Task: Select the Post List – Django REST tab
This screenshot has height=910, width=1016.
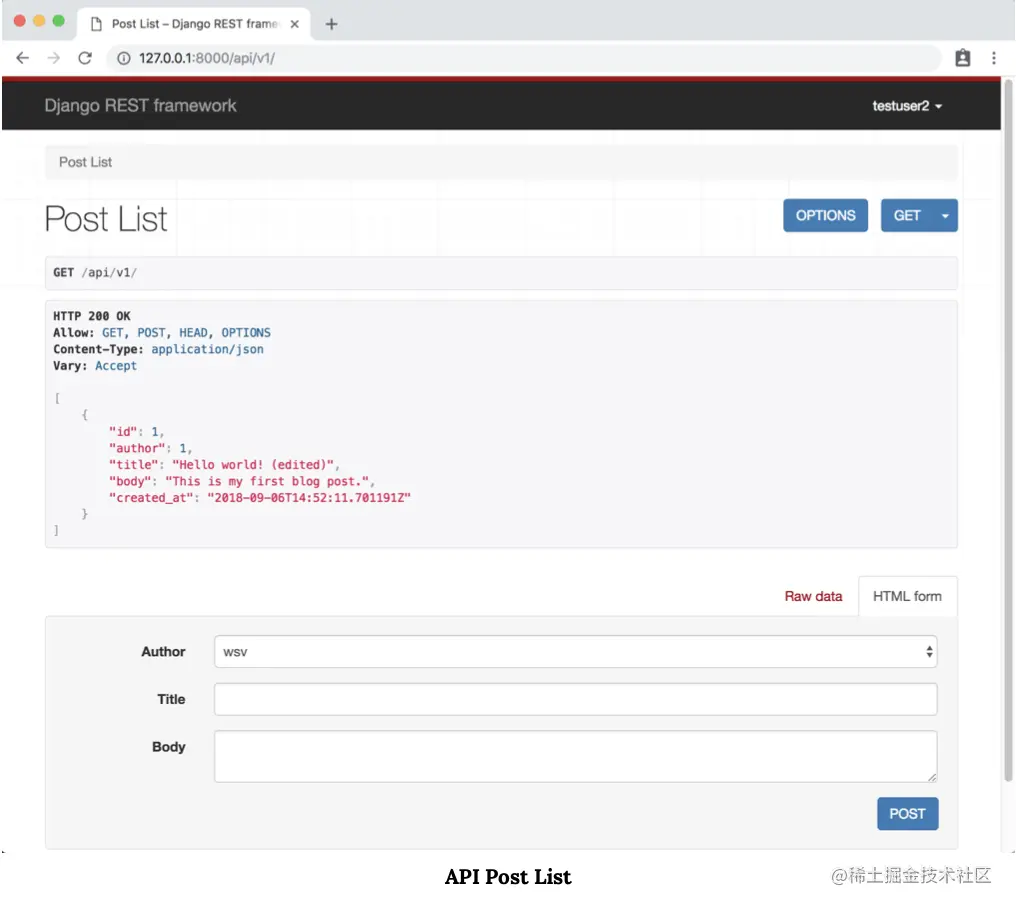Action: coord(194,24)
